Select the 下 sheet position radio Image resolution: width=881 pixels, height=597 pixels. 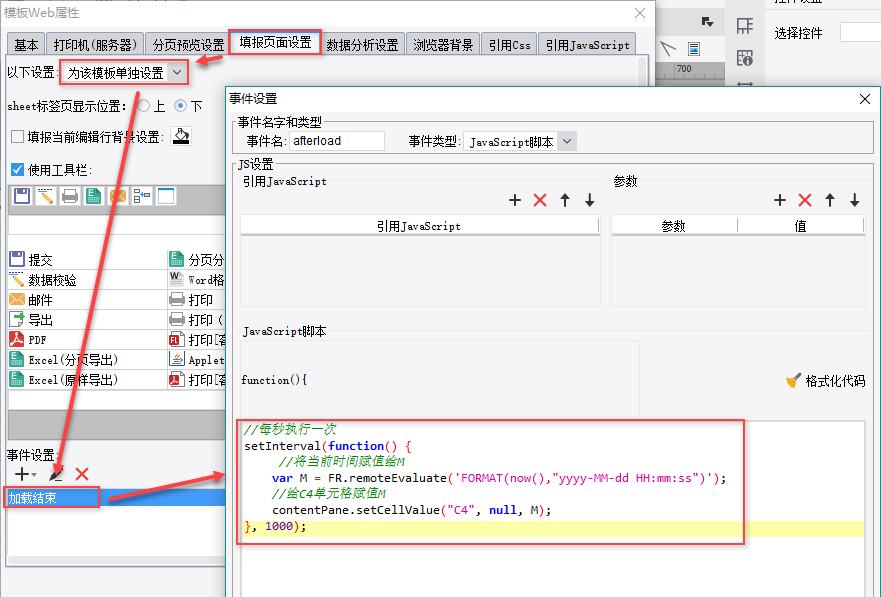180,106
